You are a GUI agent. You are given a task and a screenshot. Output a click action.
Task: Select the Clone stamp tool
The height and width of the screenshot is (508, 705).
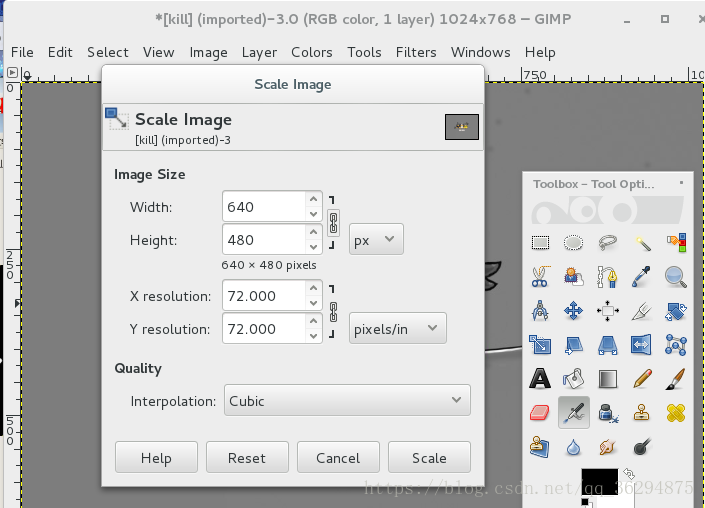pos(642,413)
